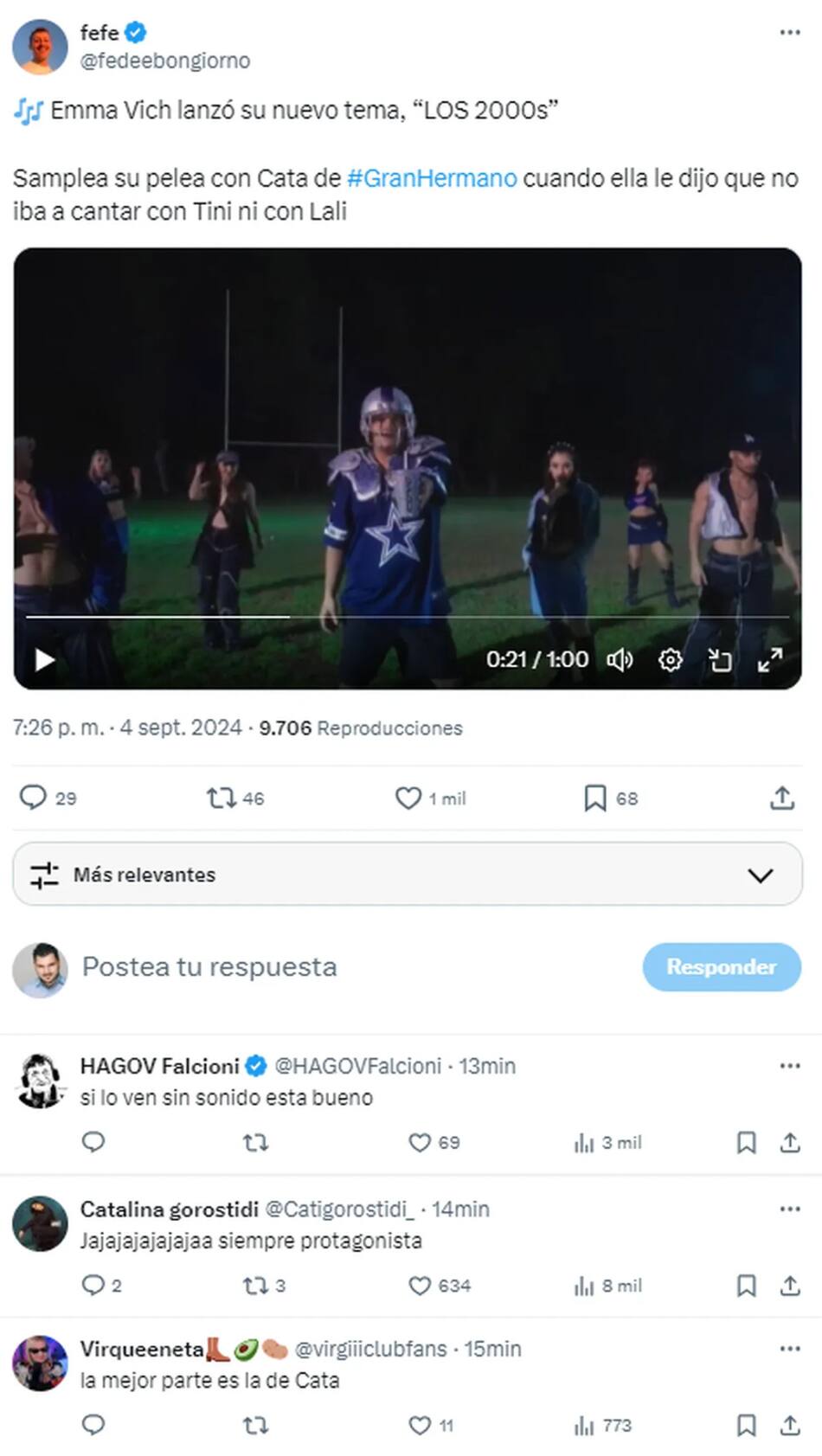Expand video to fullscreen

pyautogui.click(x=769, y=661)
